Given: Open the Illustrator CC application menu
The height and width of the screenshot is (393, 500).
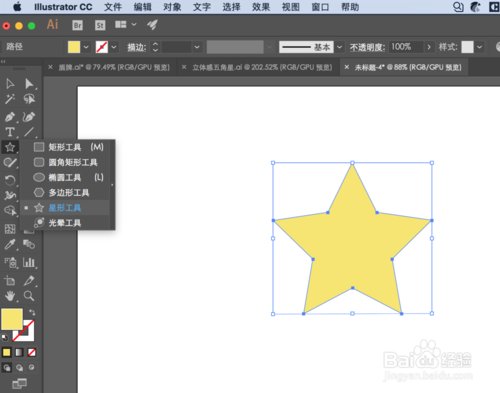Looking at the screenshot, I should pyautogui.click(x=63, y=7).
